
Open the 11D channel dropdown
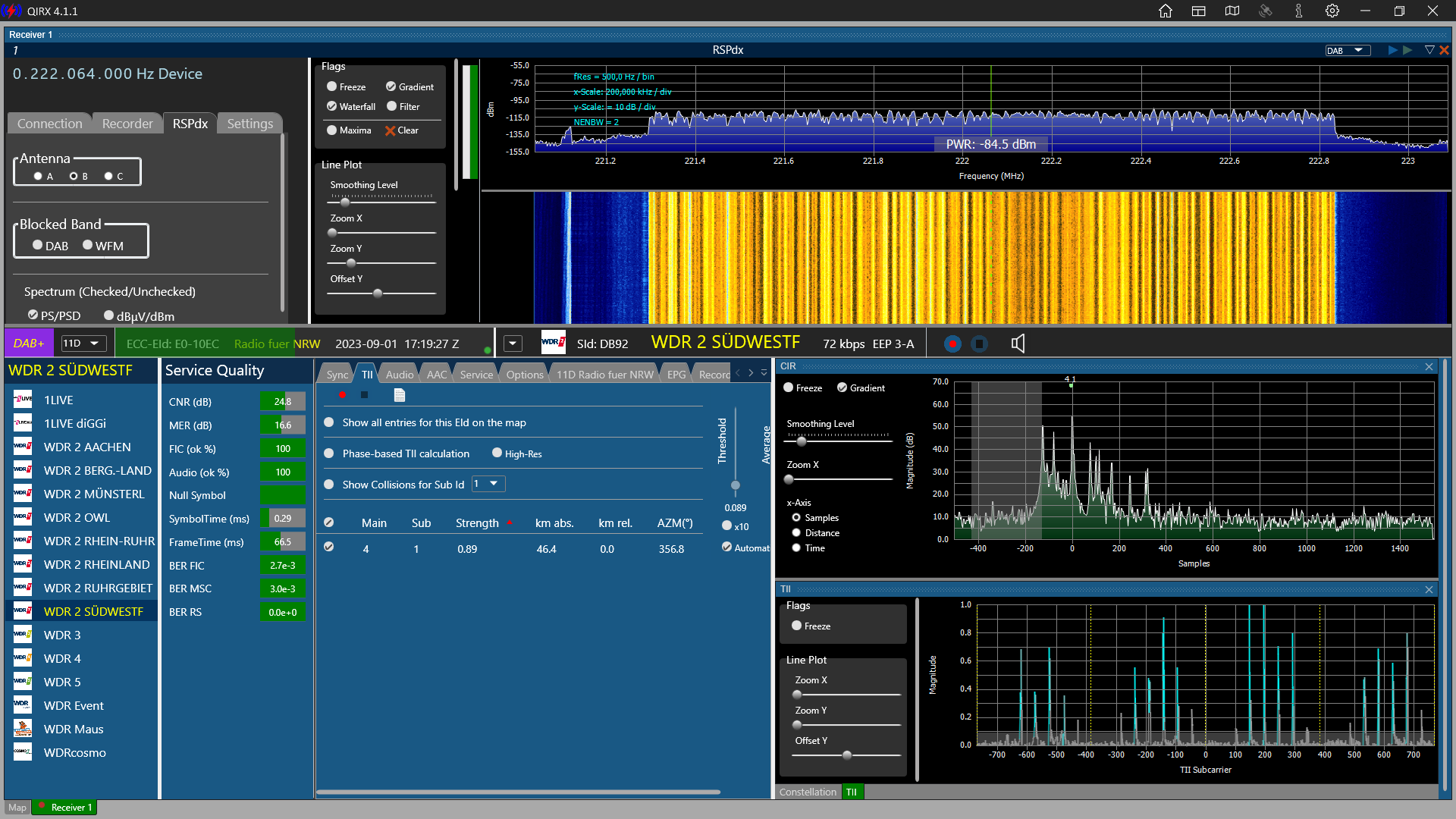click(x=83, y=344)
